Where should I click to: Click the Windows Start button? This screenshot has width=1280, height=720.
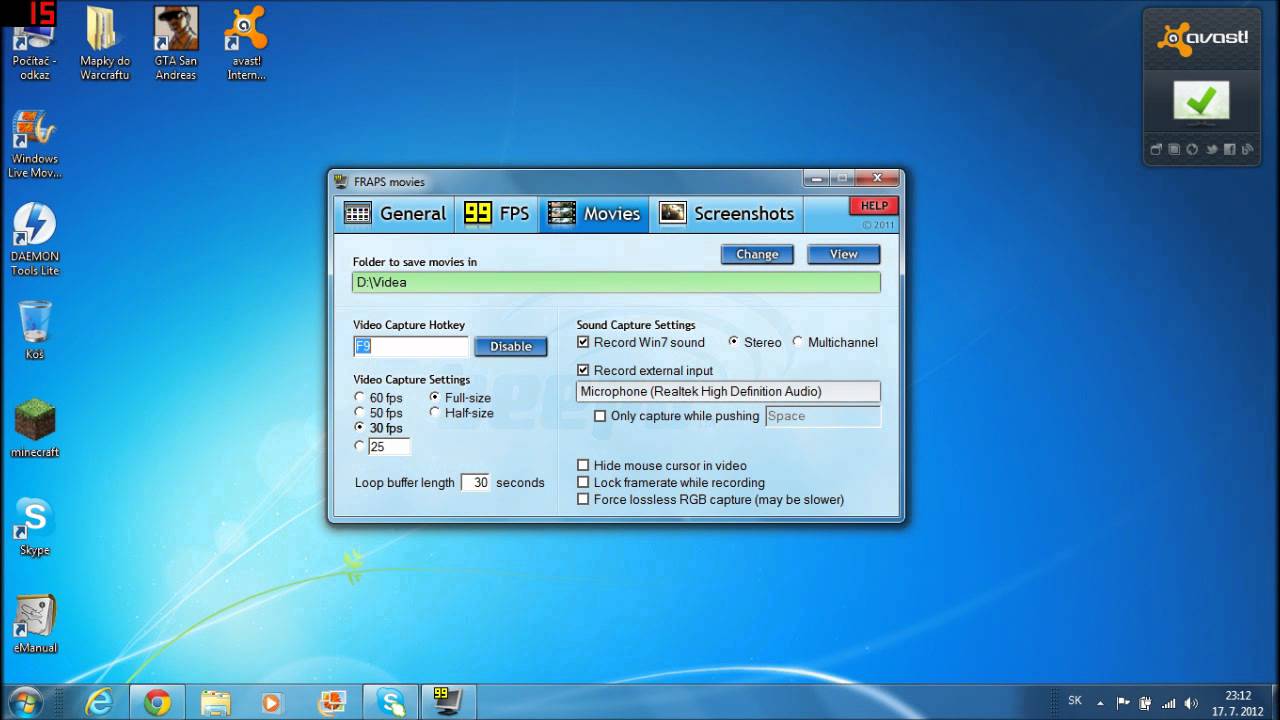coord(24,702)
